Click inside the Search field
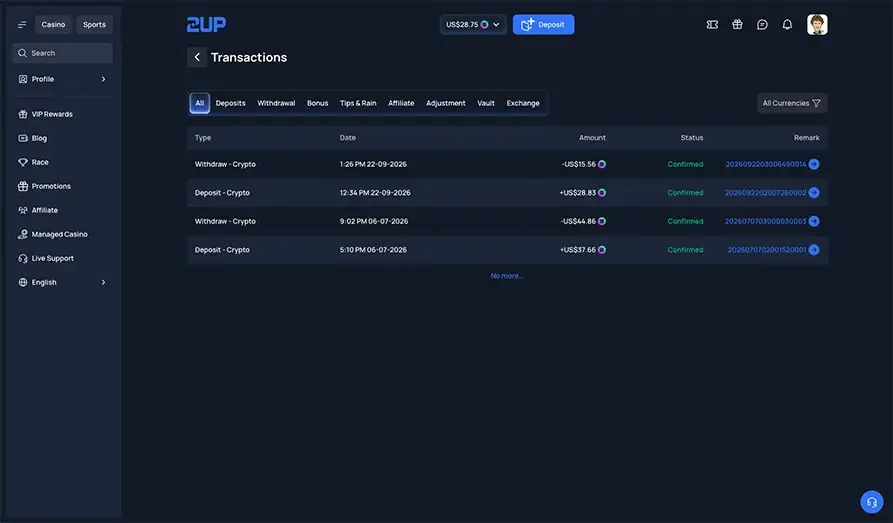Image resolution: width=893 pixels, height=523 pixels. point(62,53)
